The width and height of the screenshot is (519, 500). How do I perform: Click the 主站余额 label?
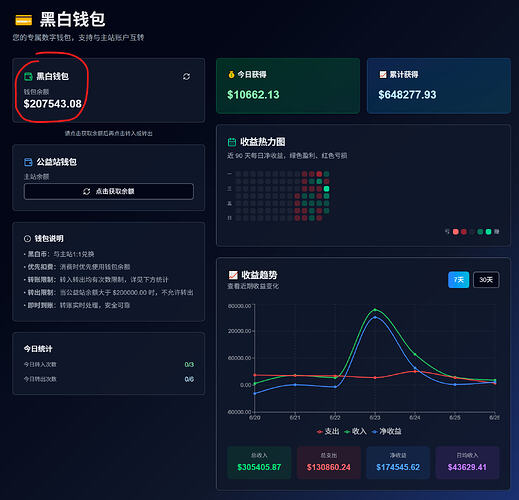(36, 177)
